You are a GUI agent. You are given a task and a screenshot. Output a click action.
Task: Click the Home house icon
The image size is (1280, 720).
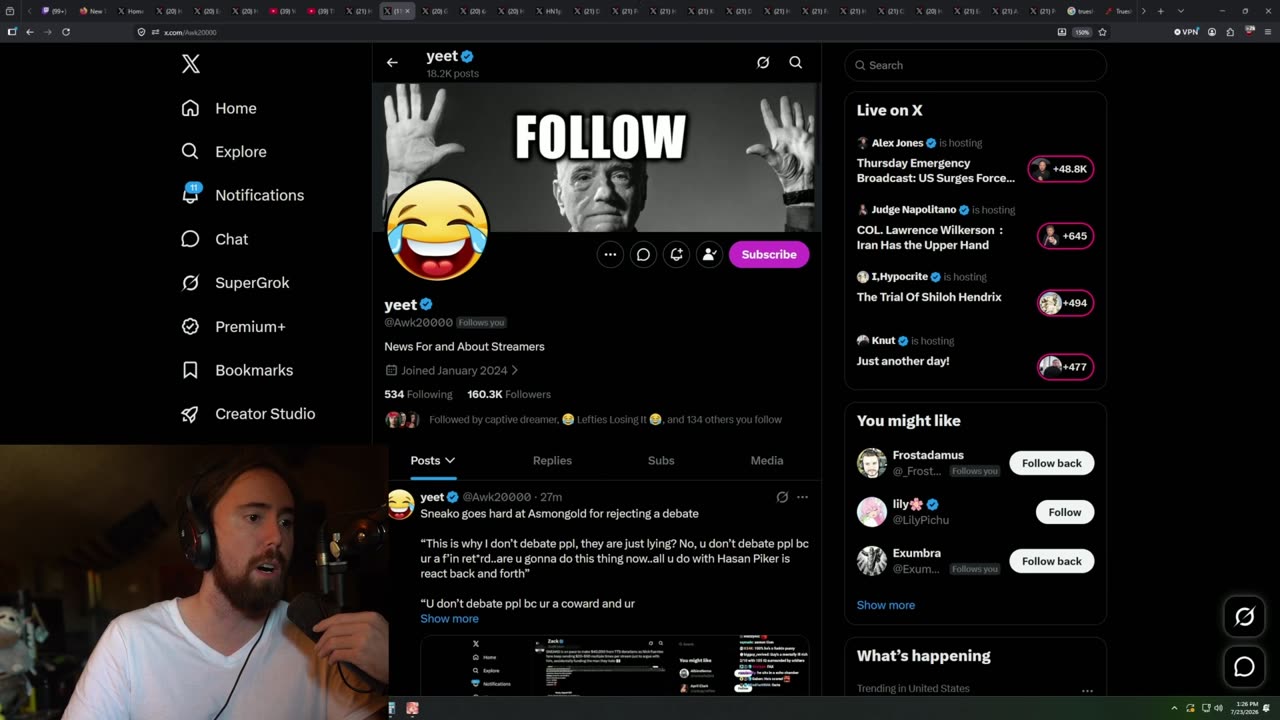pos(190,108)
